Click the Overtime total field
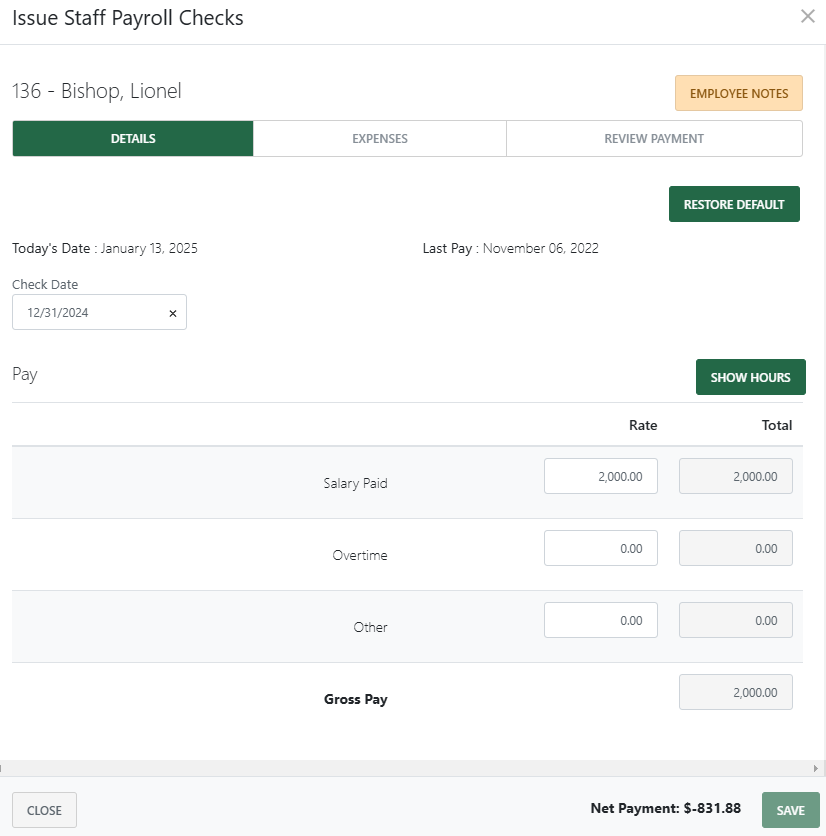Viewport: 826px width, 836px height. (x=735, y=549)
